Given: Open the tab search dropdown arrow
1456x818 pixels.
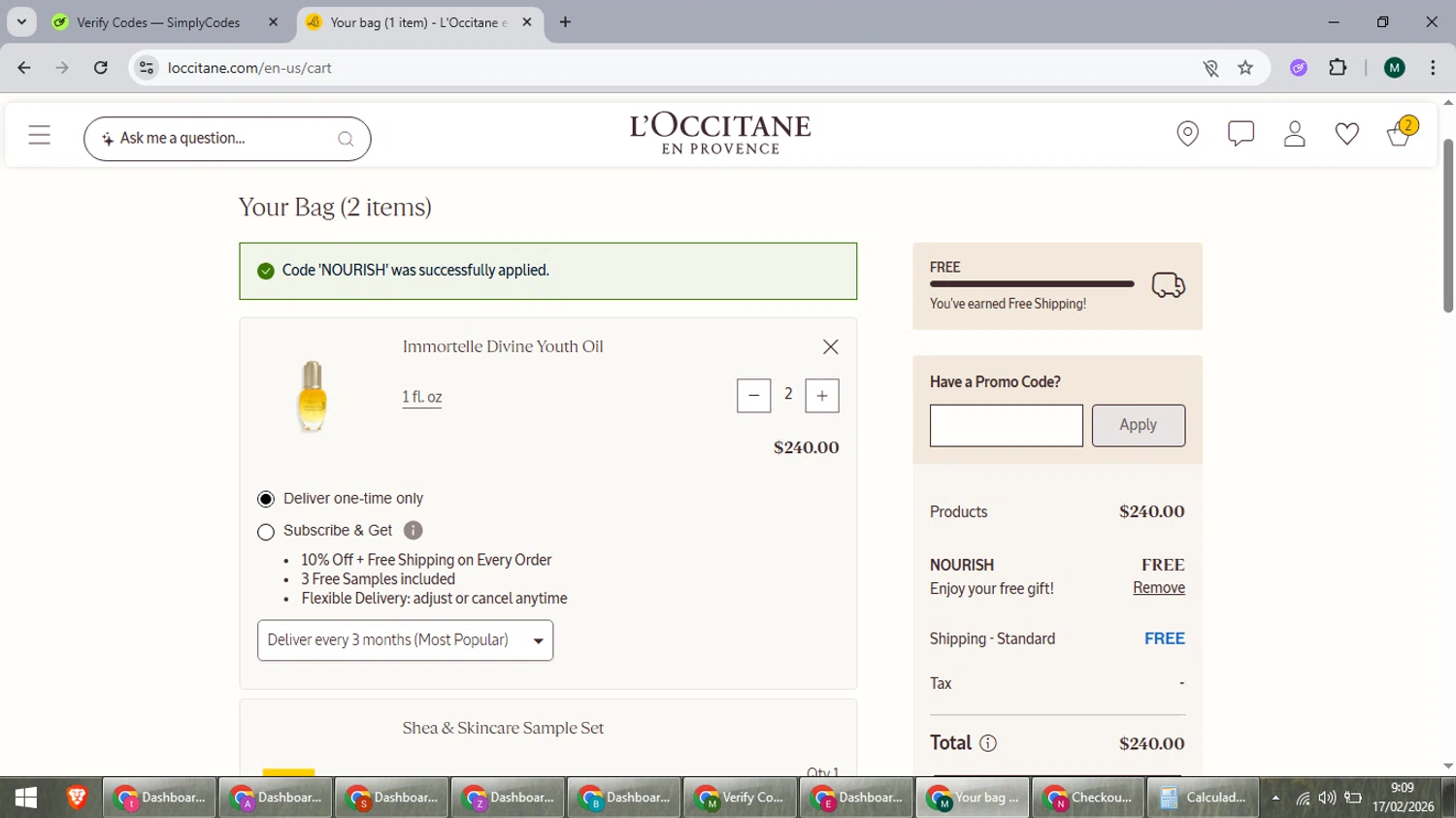Looking at the screenshot, I should pyautogui.click(x=21, y=22).
